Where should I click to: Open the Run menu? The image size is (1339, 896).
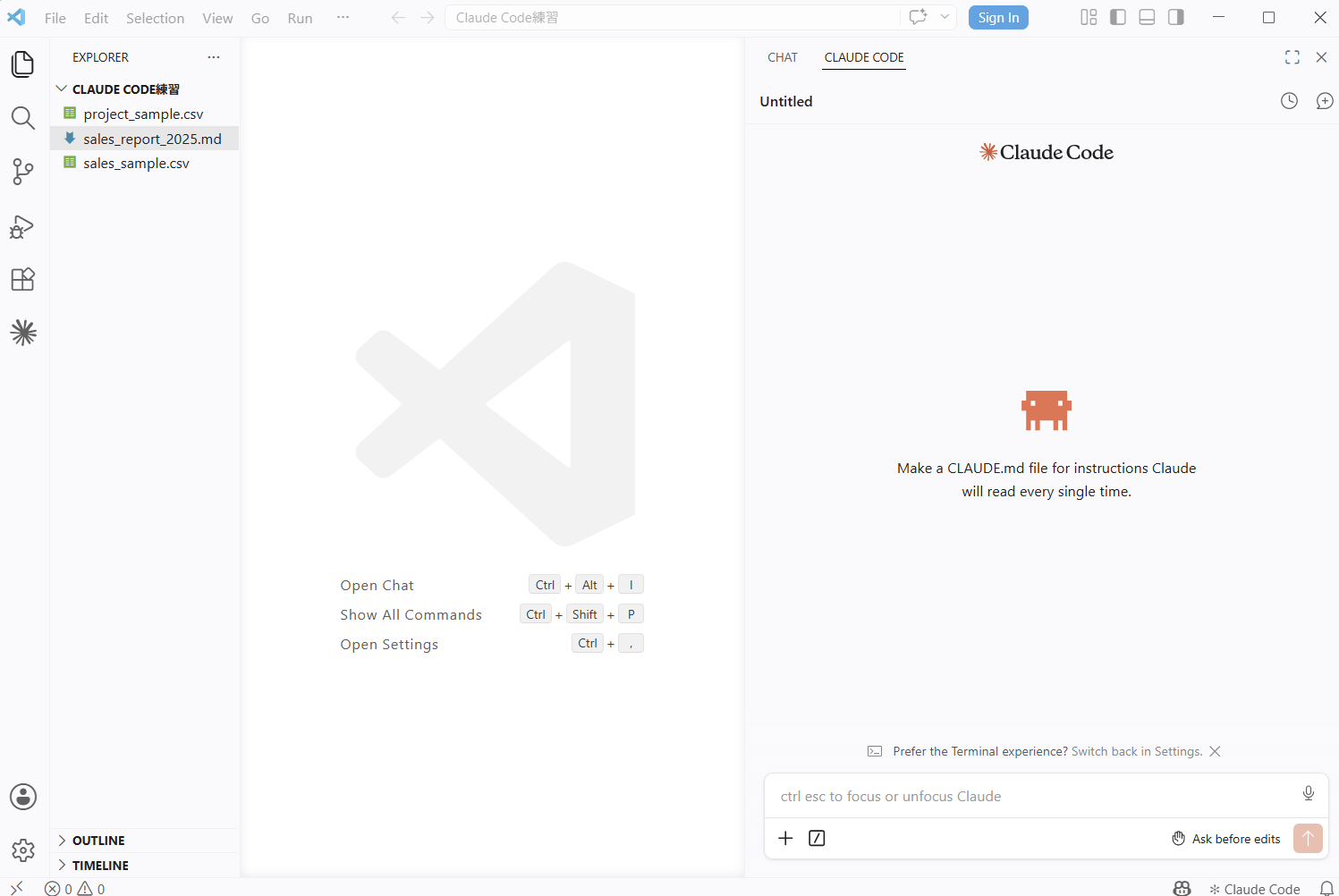(x=300, y=18)
